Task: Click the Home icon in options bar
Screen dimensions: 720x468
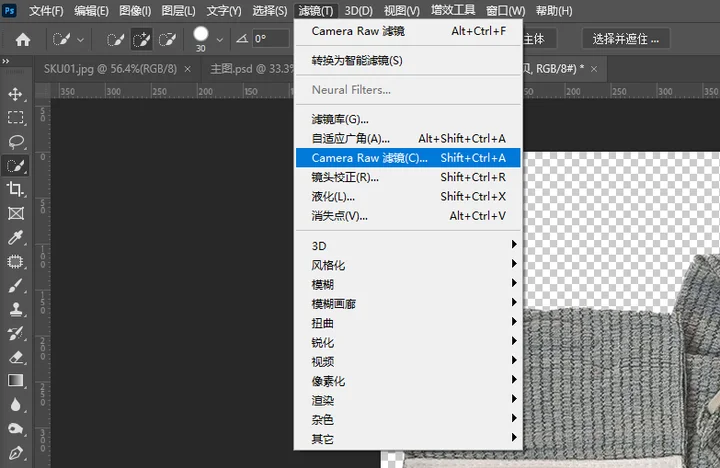Action: 23,39
